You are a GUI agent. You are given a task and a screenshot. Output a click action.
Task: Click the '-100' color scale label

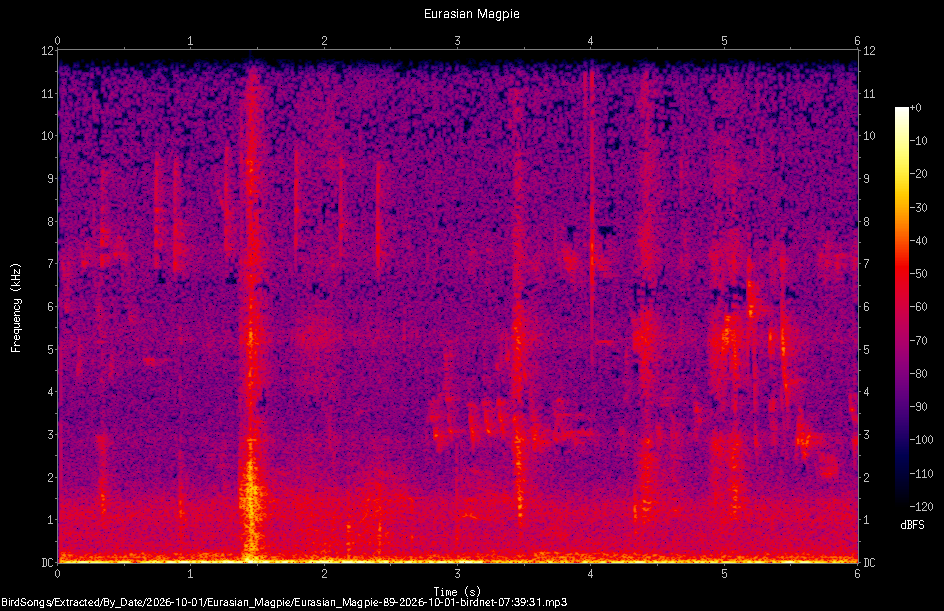click(x=921, y=440)
